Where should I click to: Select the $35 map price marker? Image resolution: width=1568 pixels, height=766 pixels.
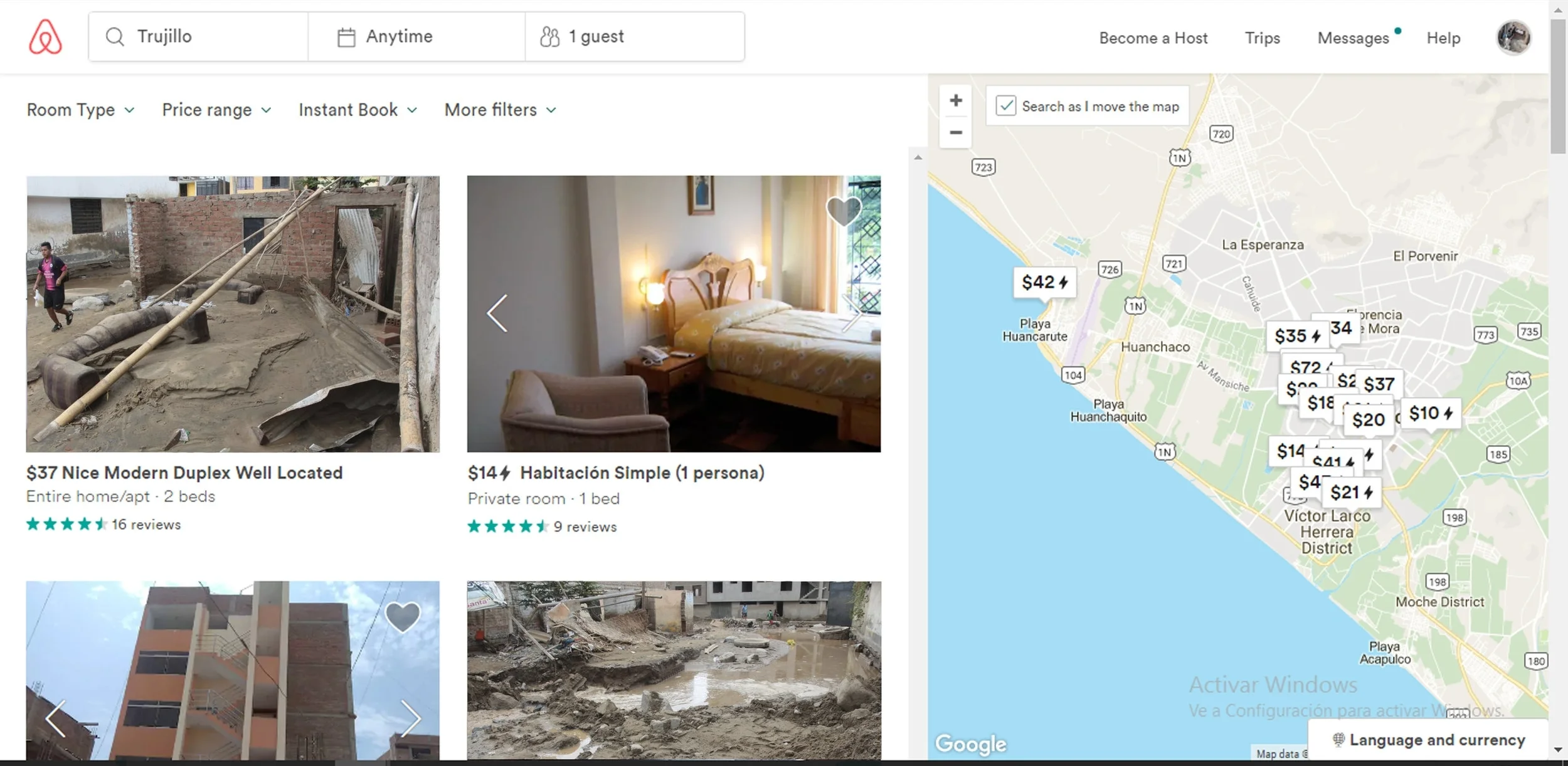point(1297,336)
